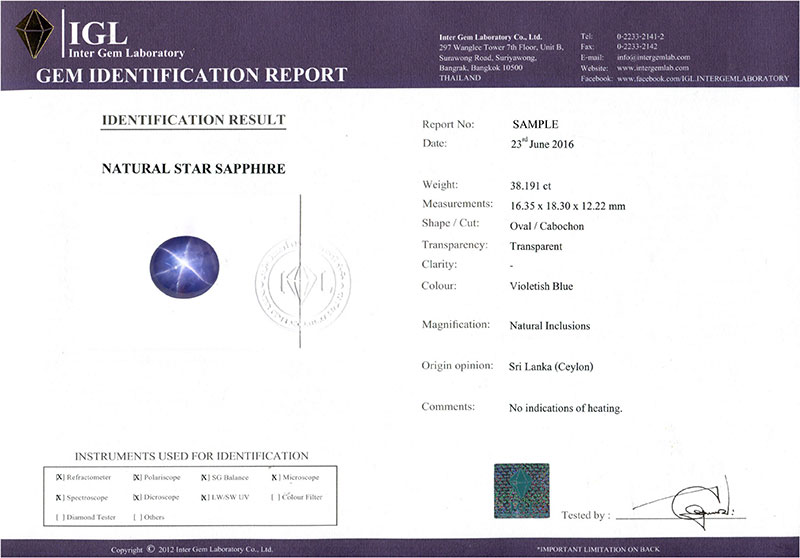
Task: Click the INSTRUMENTS USED FOR IDENTIFICATION heading
Action: (192, 456)
